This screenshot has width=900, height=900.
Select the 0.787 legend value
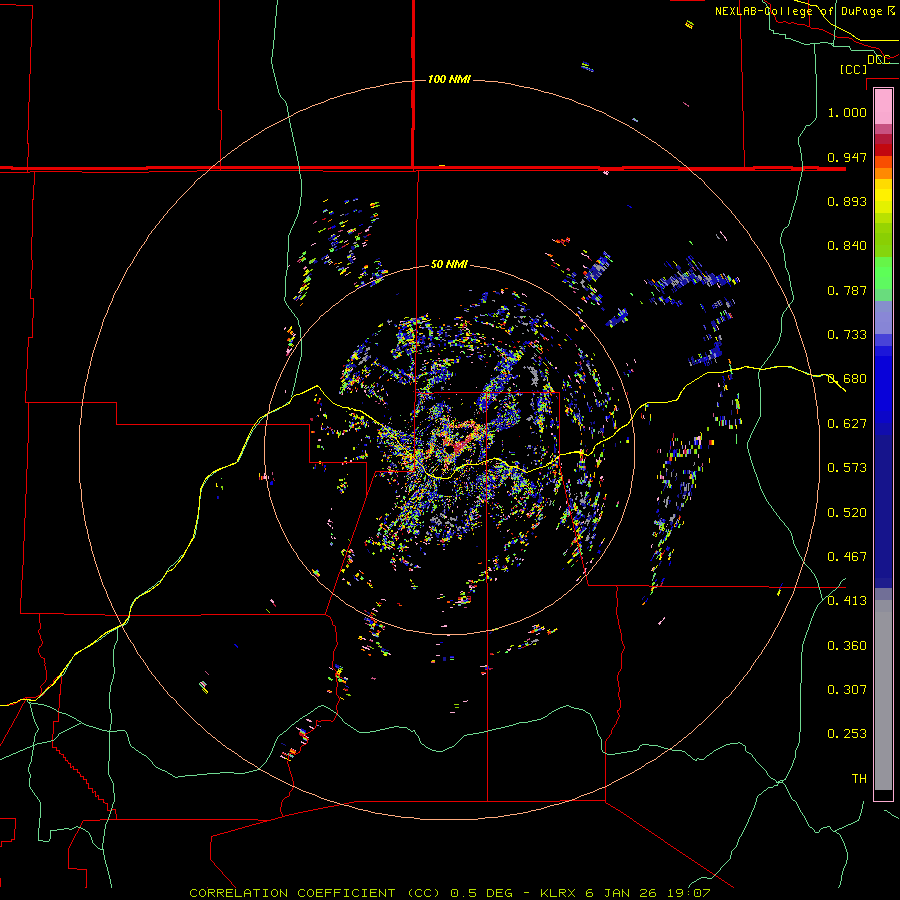click(847, 290)
